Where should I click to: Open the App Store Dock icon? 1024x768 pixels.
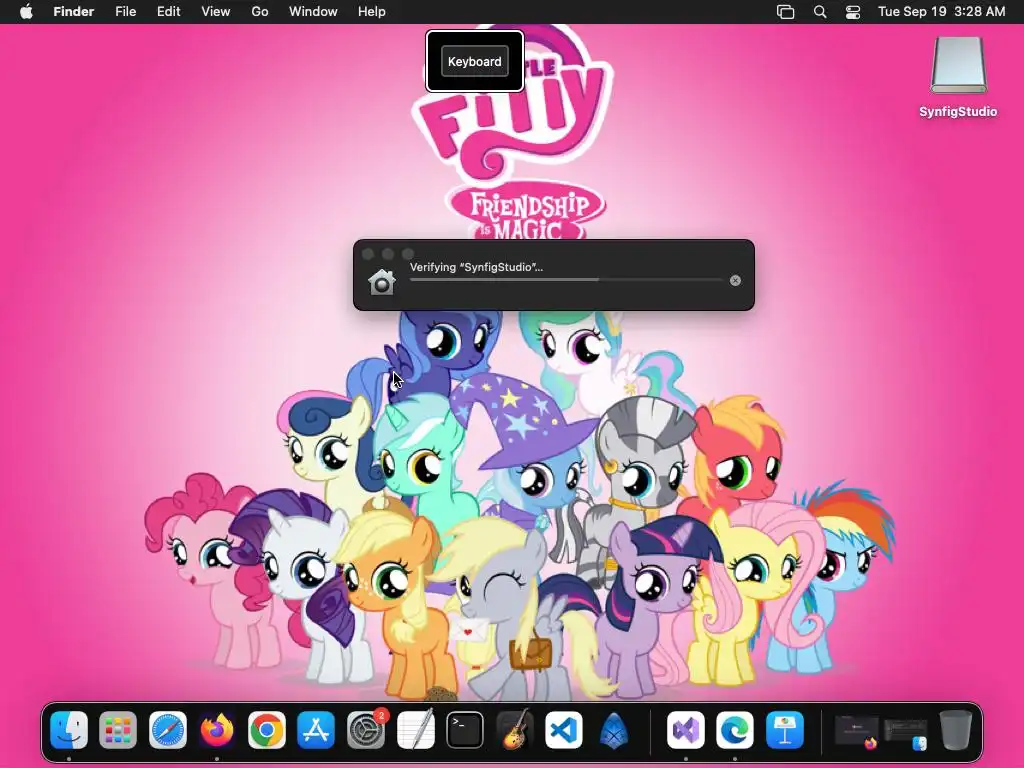pyautogui.click(x=316, y=730)
